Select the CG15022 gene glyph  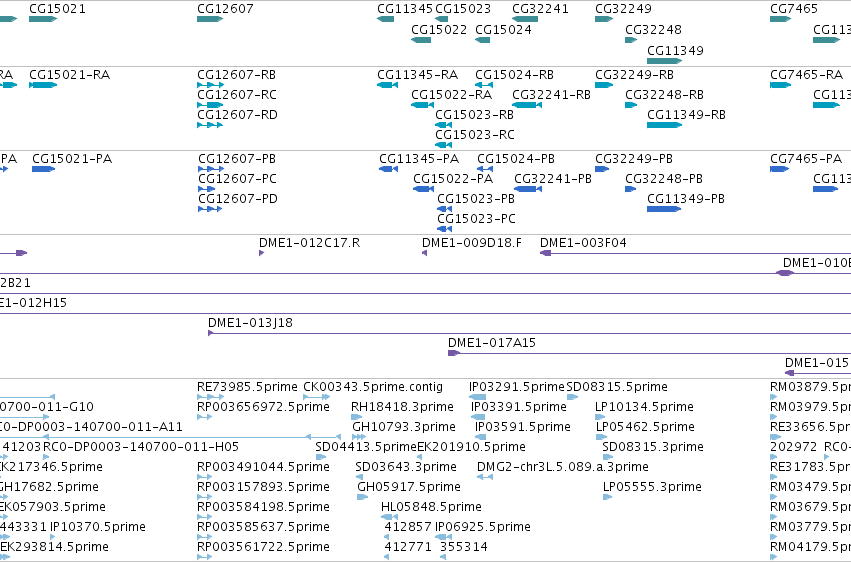(x=421, y=40)
